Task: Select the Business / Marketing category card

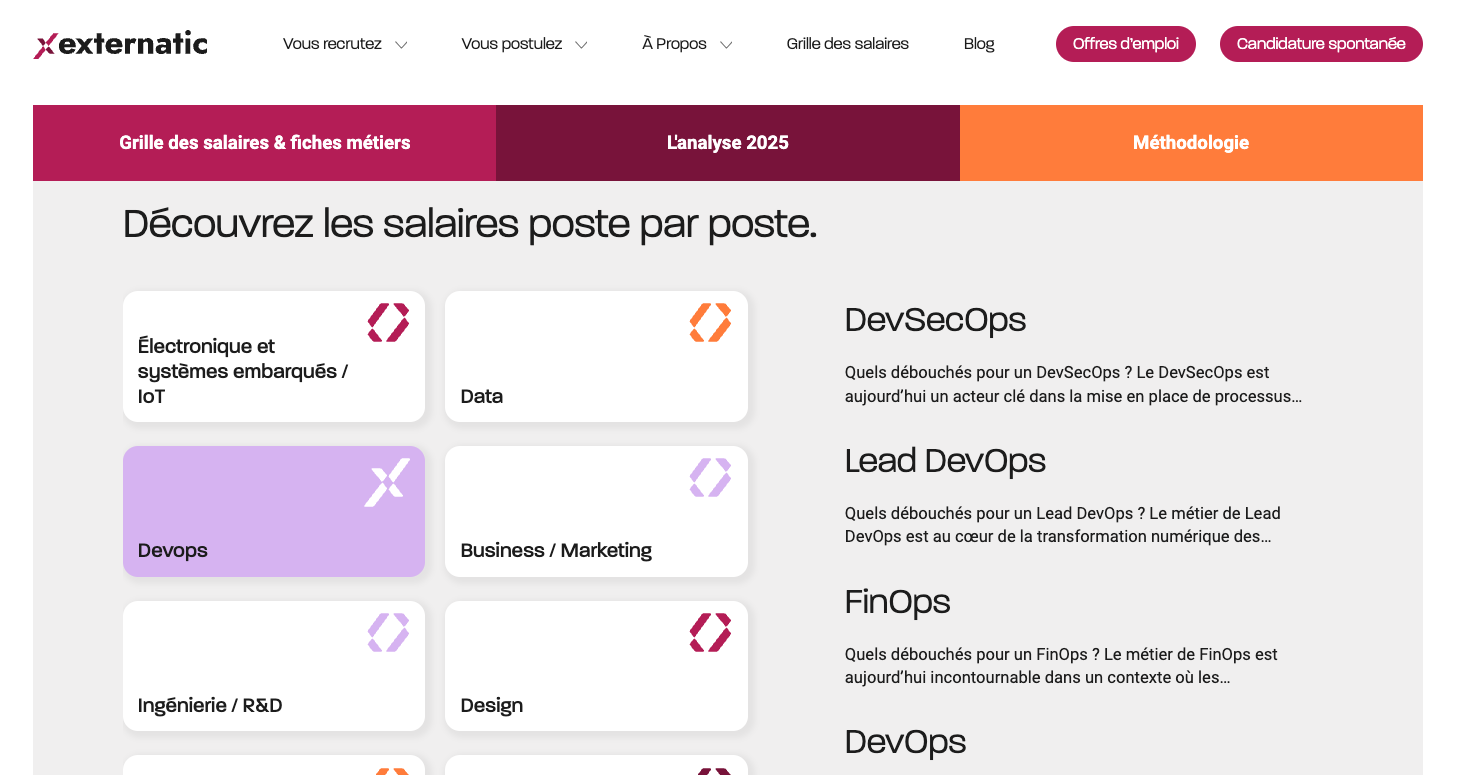Action: [596, 511]
